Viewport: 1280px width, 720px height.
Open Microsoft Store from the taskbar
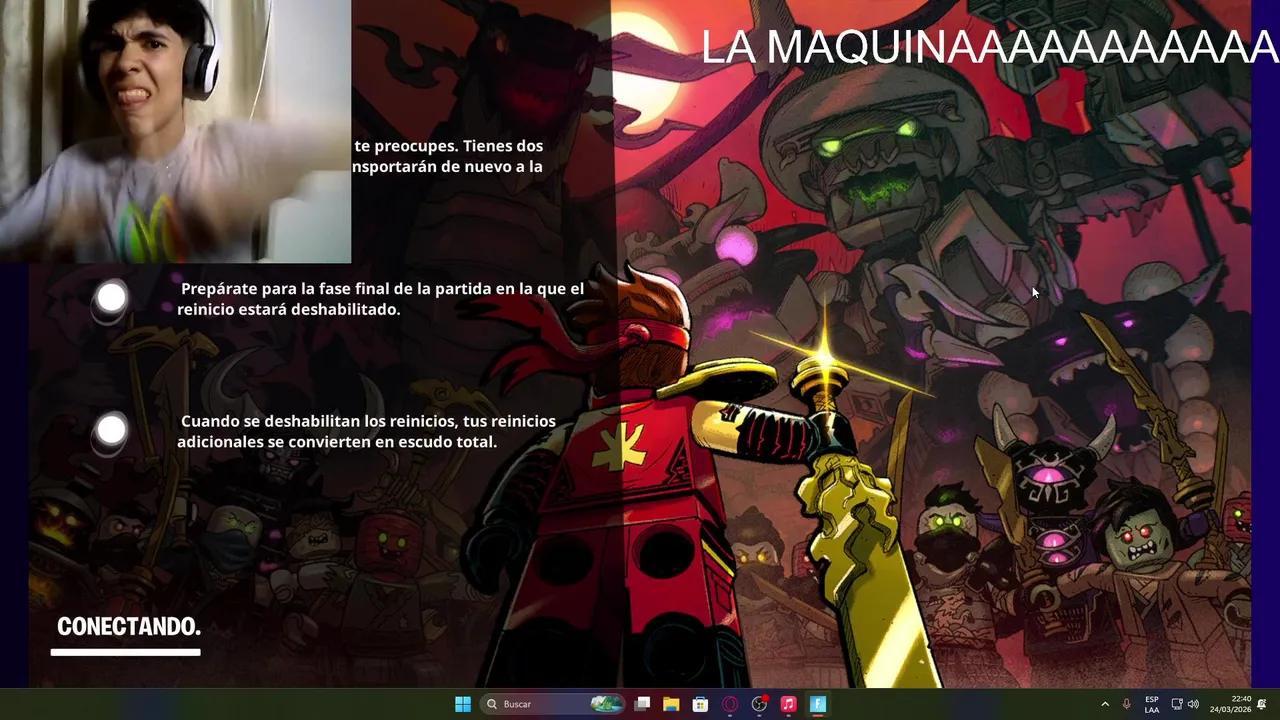coord(700,704)
